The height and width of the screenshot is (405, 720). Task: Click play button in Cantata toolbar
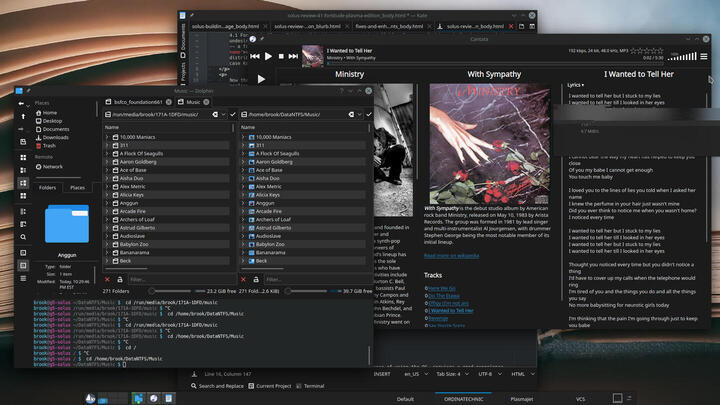(269, 56)
